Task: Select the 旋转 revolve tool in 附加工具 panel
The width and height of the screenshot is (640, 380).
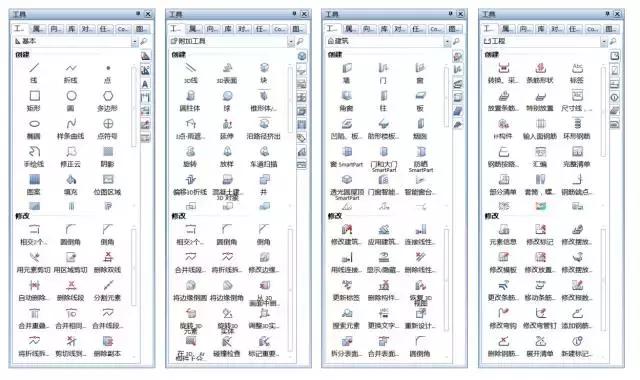Action: point(191,157)
